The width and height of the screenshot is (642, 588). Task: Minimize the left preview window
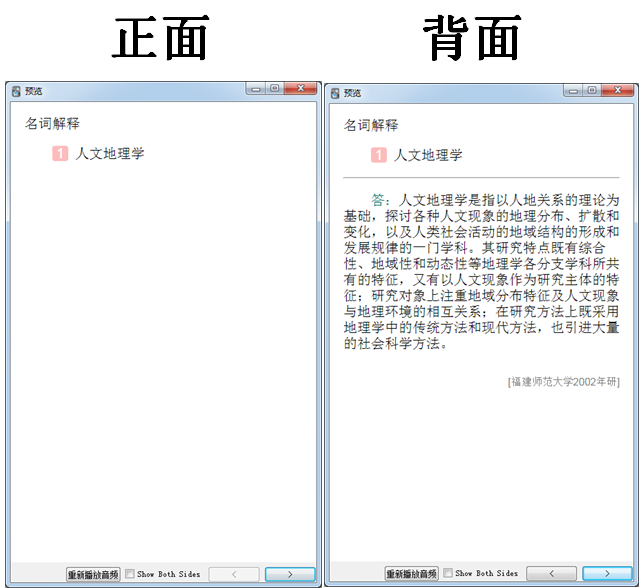(256, 88)
